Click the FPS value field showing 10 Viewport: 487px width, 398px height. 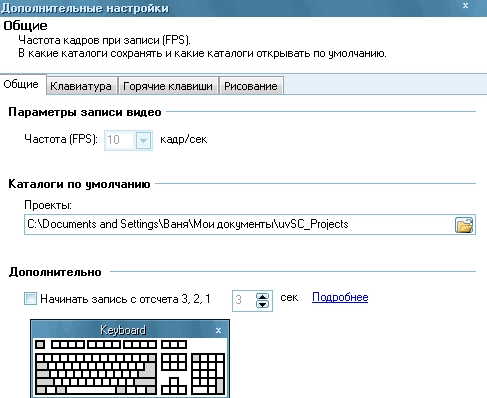point(120,140)
